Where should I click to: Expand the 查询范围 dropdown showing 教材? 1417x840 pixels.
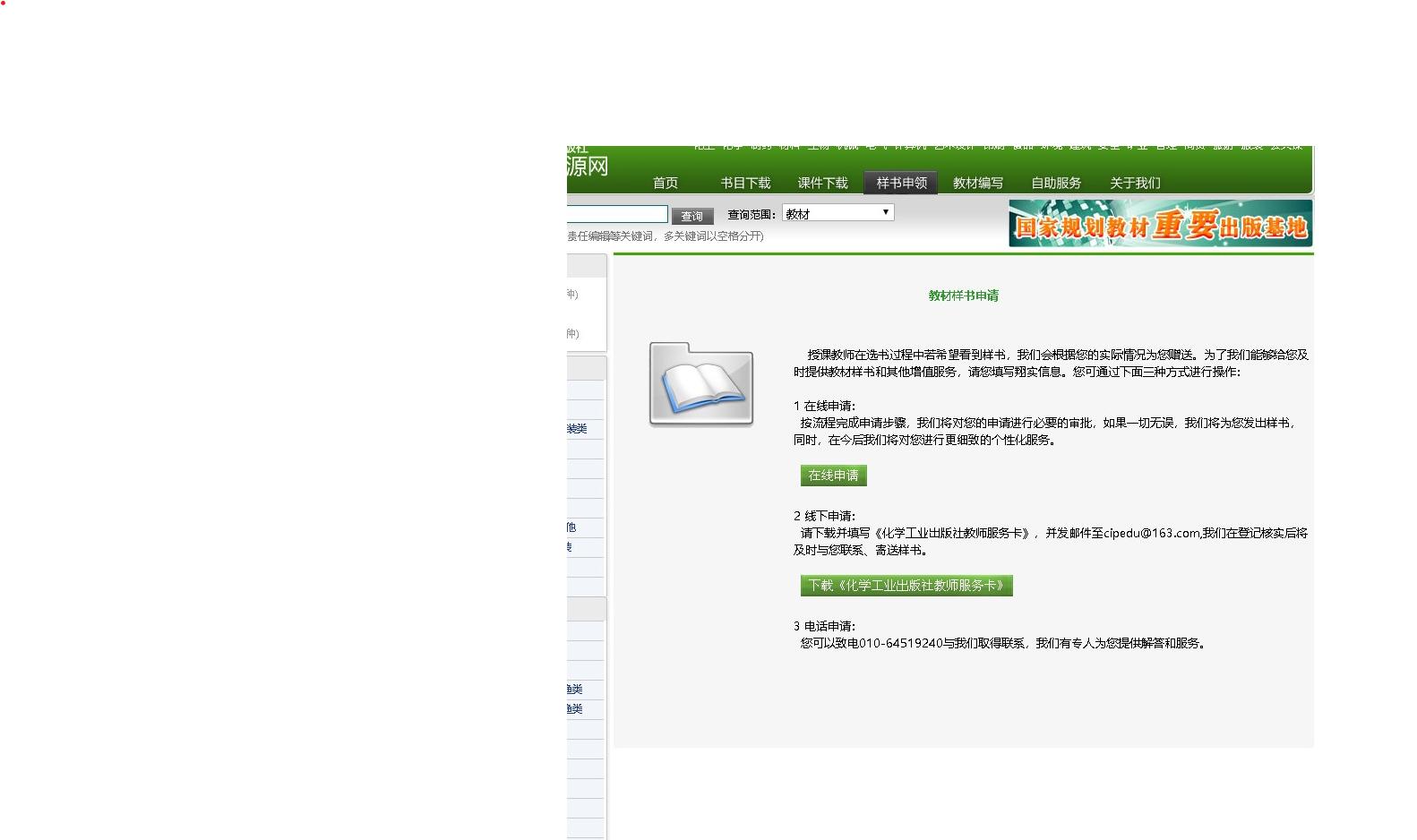coord(838,213)
